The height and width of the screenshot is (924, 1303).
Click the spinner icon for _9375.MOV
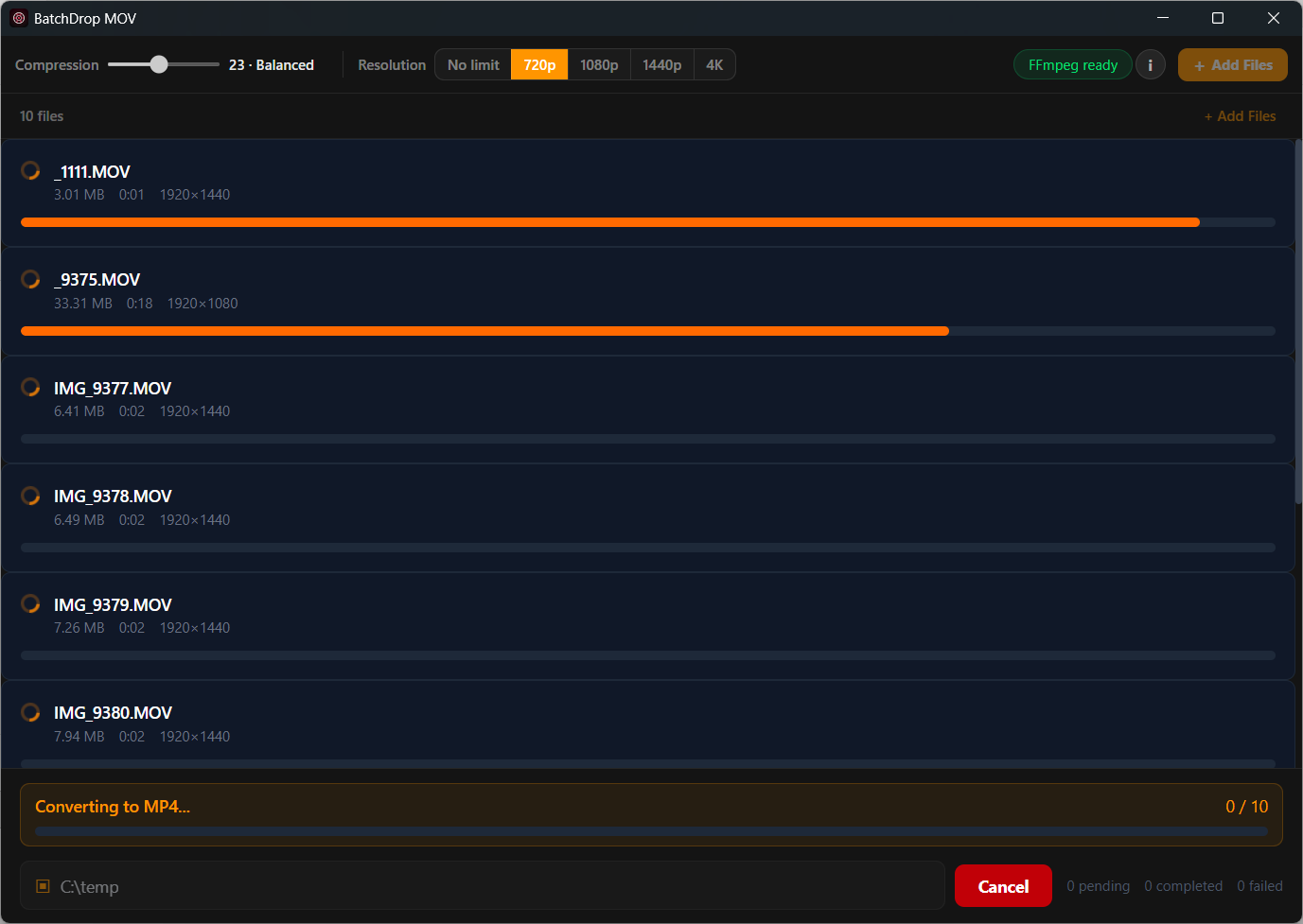point(30,279)
